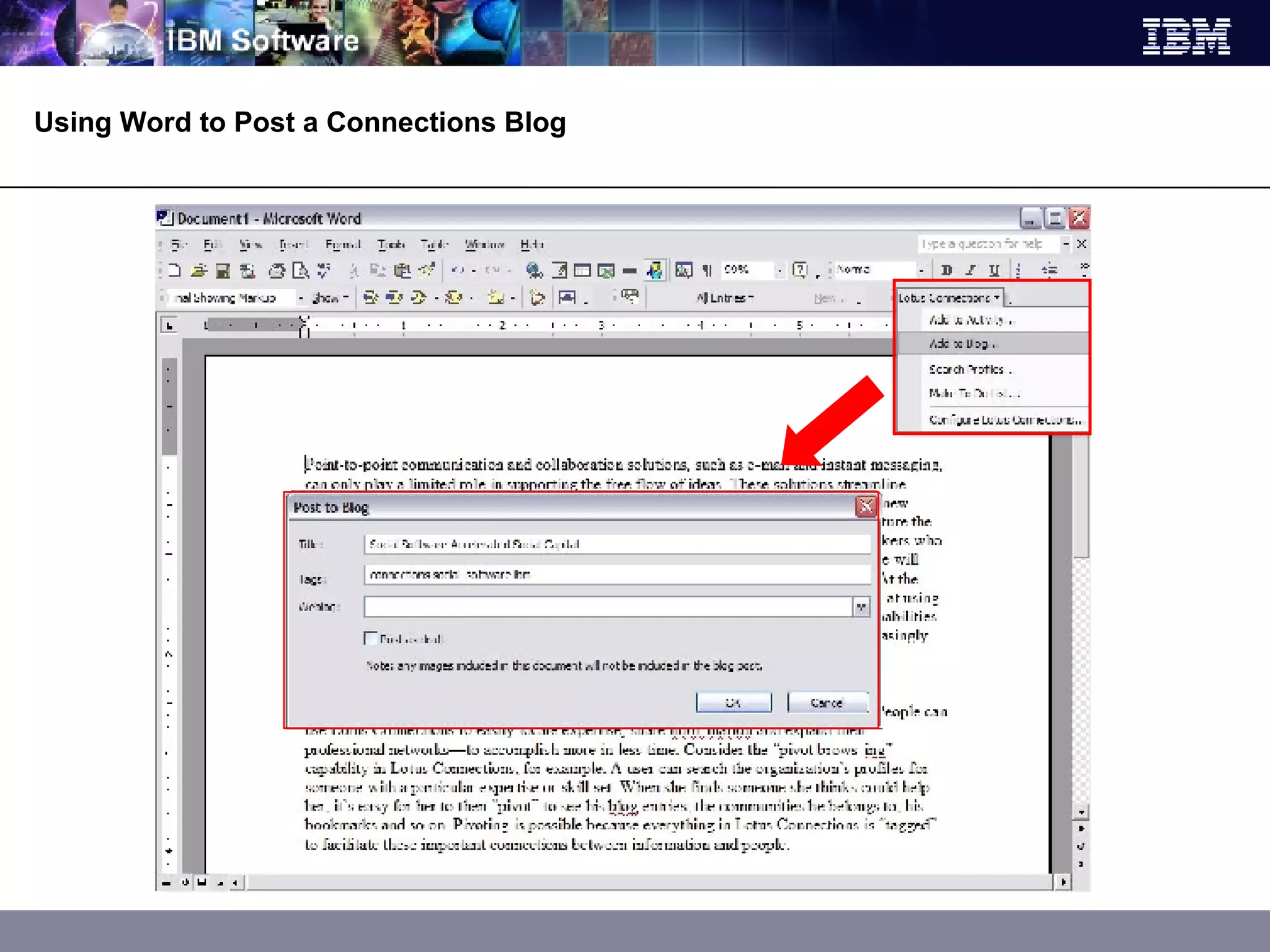Click the Print icon in the toolbar
This screenshot has width=1270, height=952.
click(x=277, y=270)
